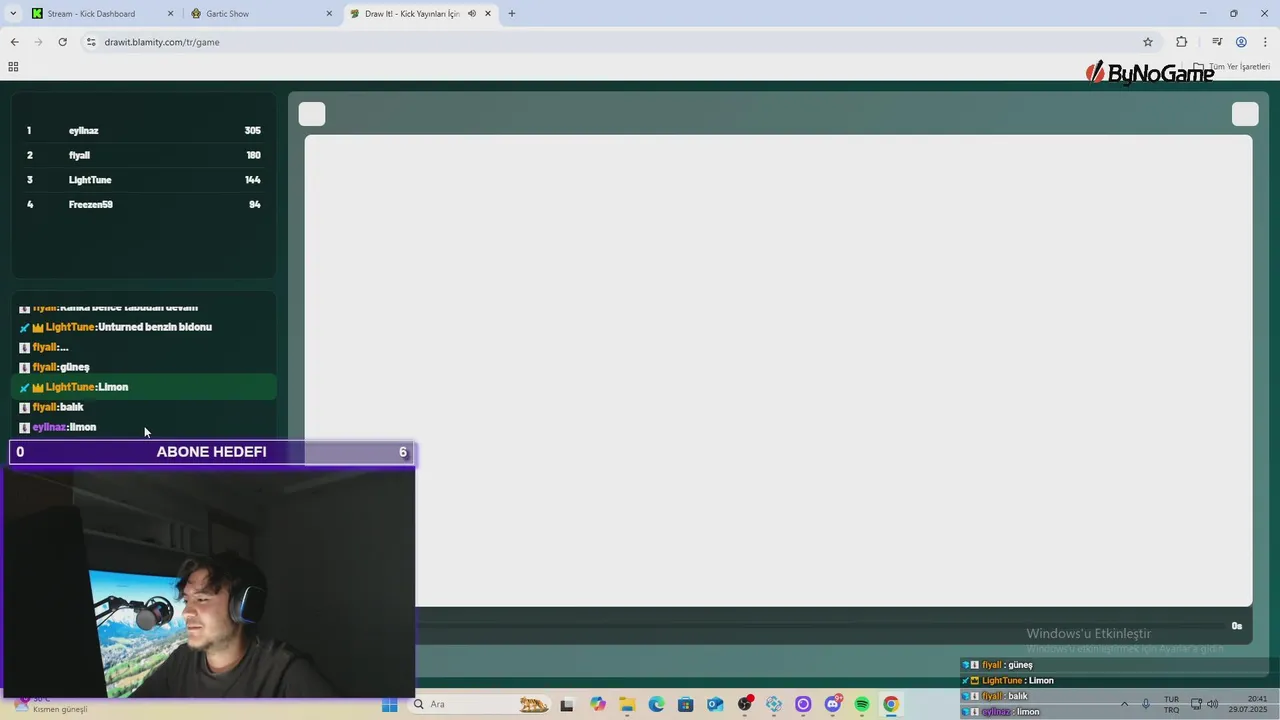Click the score 94 next to Freezen59
This screenshot has height=720, width=1280.
pos(255,204)
